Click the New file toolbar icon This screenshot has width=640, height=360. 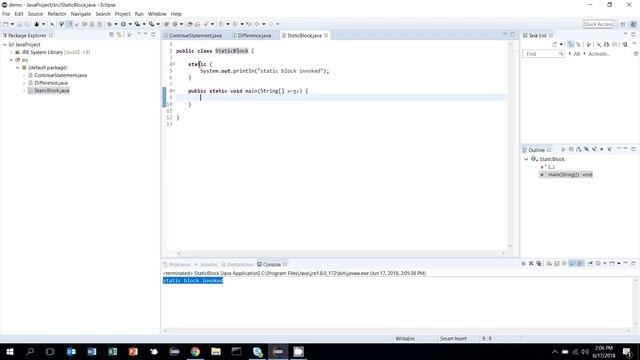coord(6,24)
